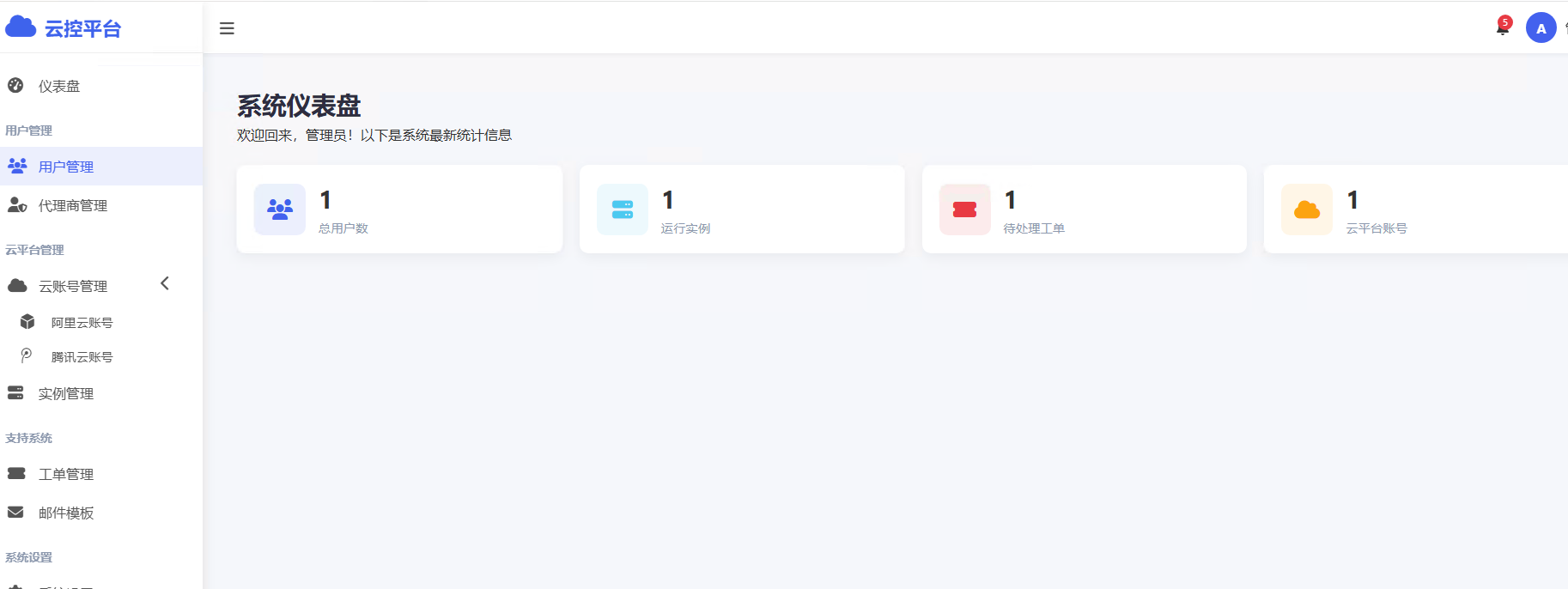Open 邮件模板 from the sidebar
The image size is (1568, 589).
66,513
